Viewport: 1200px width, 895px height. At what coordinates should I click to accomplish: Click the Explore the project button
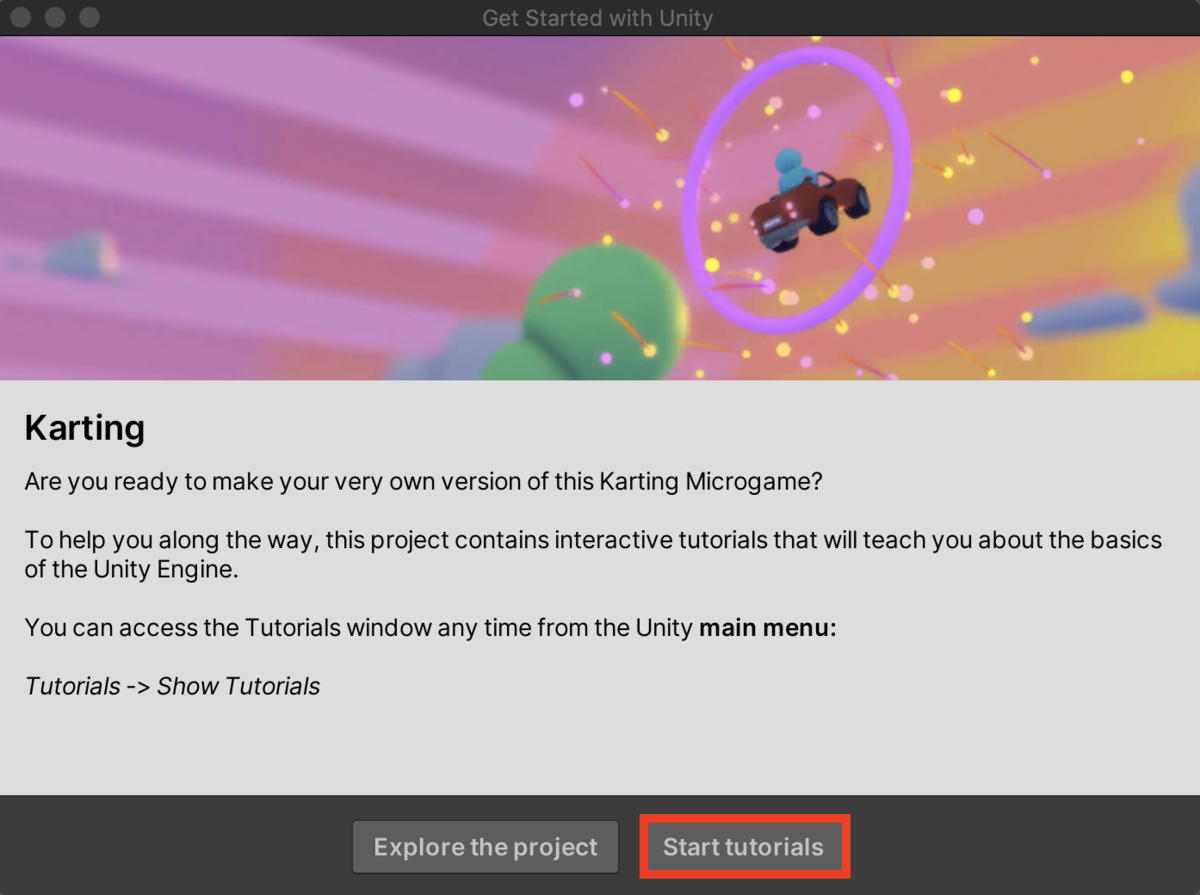tap(485, 847)
